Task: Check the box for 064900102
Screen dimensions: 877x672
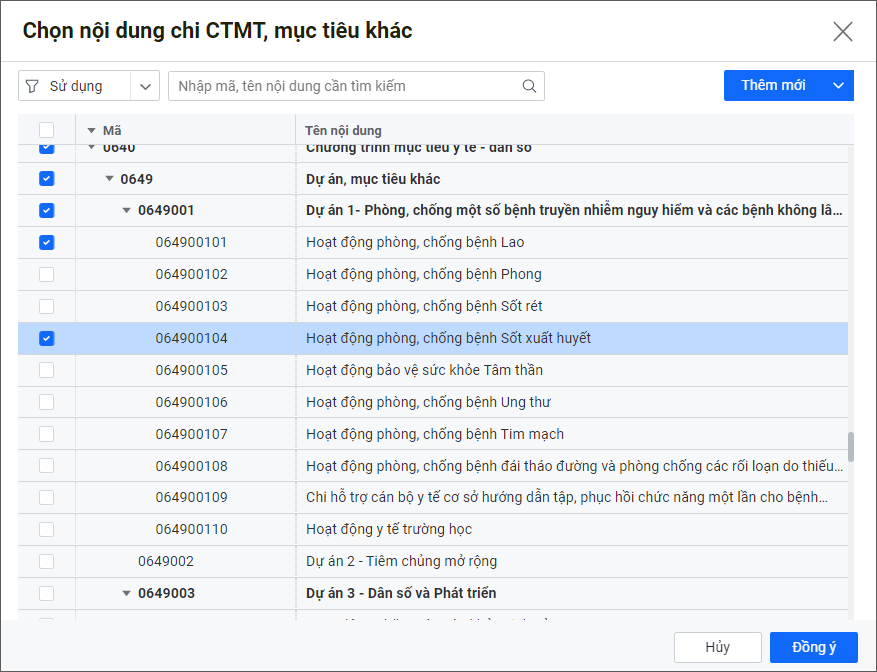Action: [x=47, y=275]
